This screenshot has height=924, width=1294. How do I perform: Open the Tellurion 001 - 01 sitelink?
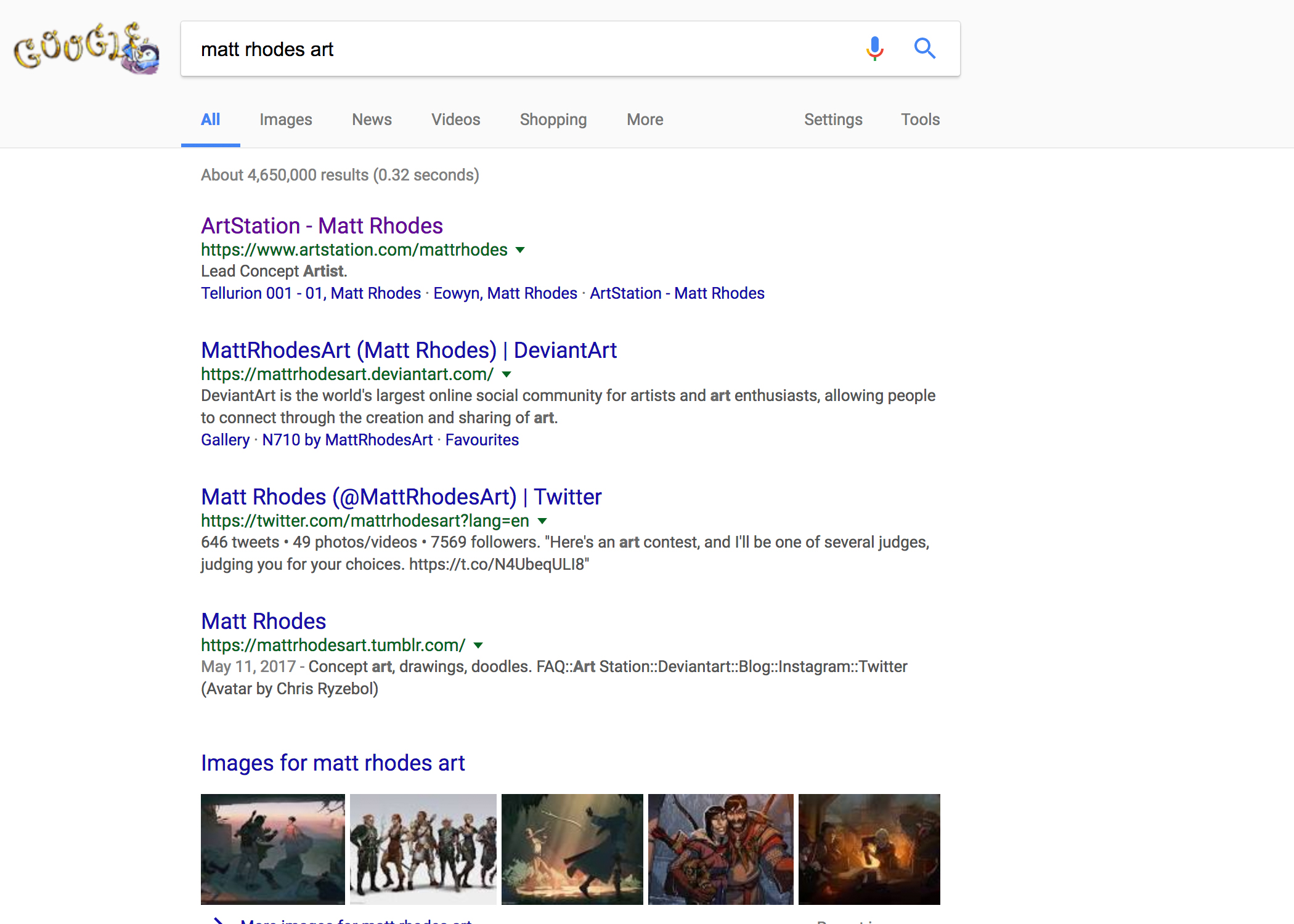[x=310, y=293]
